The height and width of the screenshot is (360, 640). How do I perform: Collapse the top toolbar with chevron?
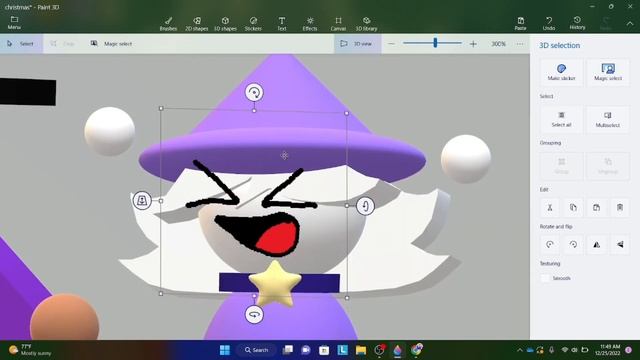pyautogui.click(x=630, y=24)
